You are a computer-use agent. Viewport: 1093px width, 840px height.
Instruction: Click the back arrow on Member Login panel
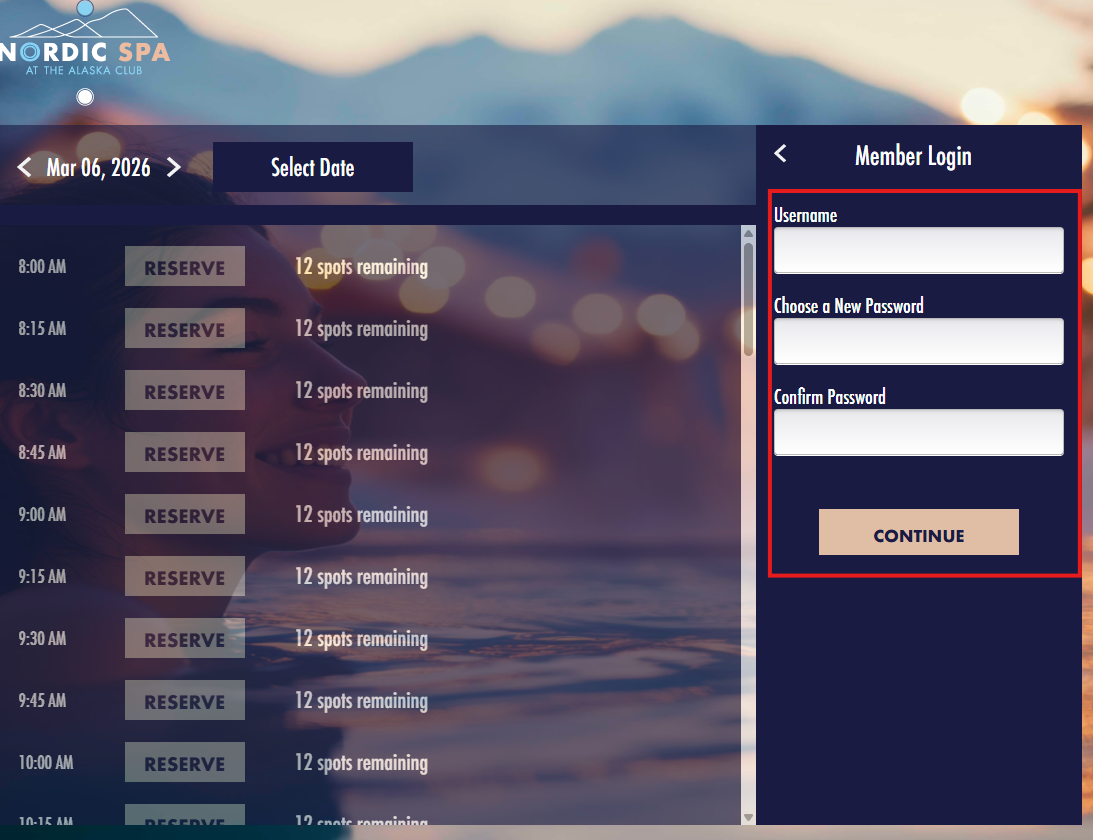(x=780, y=154)
